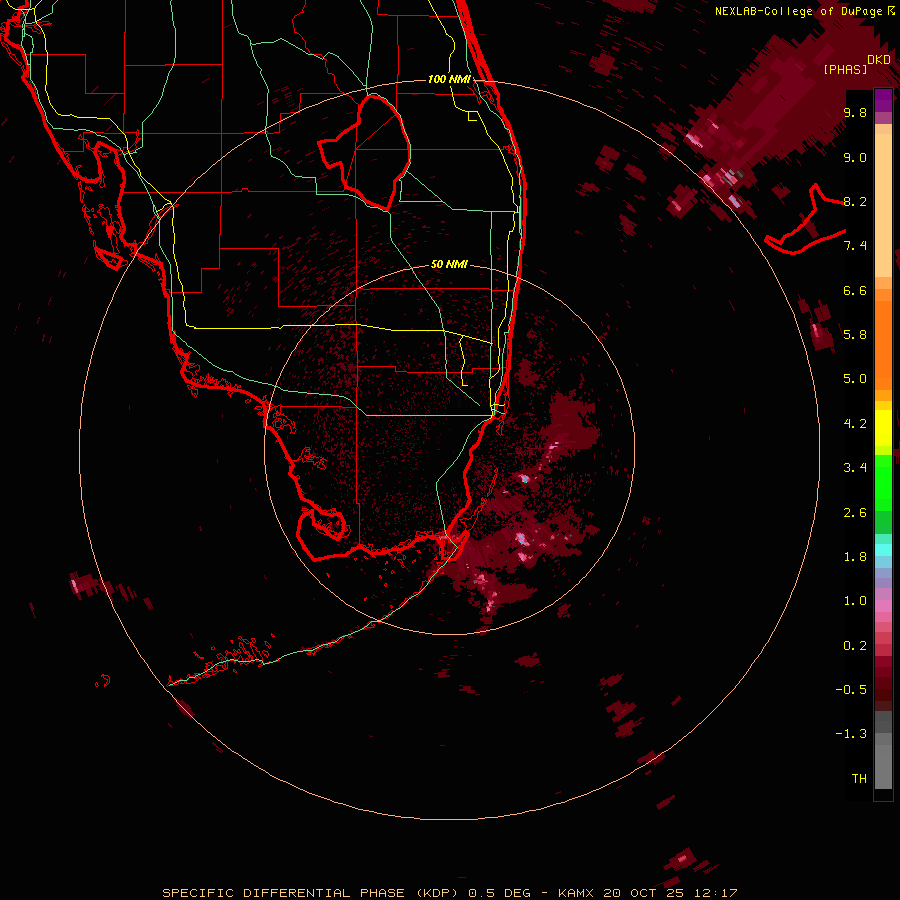Click the logo mark after DuPage text
Viewport: 900px width, 900px height.
click(891, 10)
